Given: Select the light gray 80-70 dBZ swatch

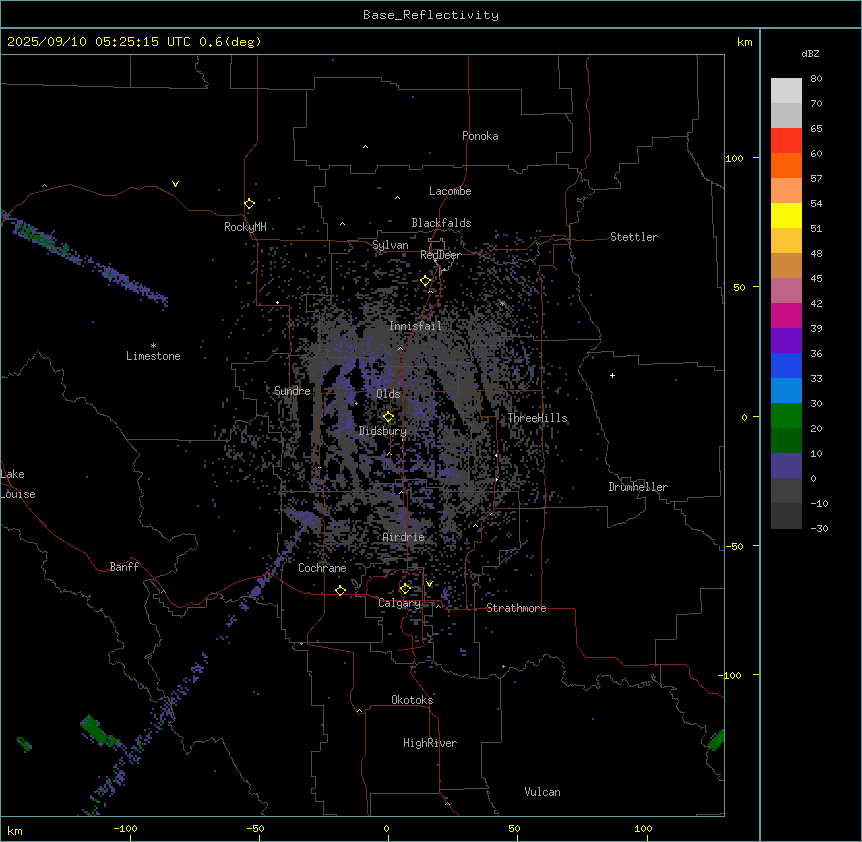Looking at the screenshot, I should click(x=786, y=91).
